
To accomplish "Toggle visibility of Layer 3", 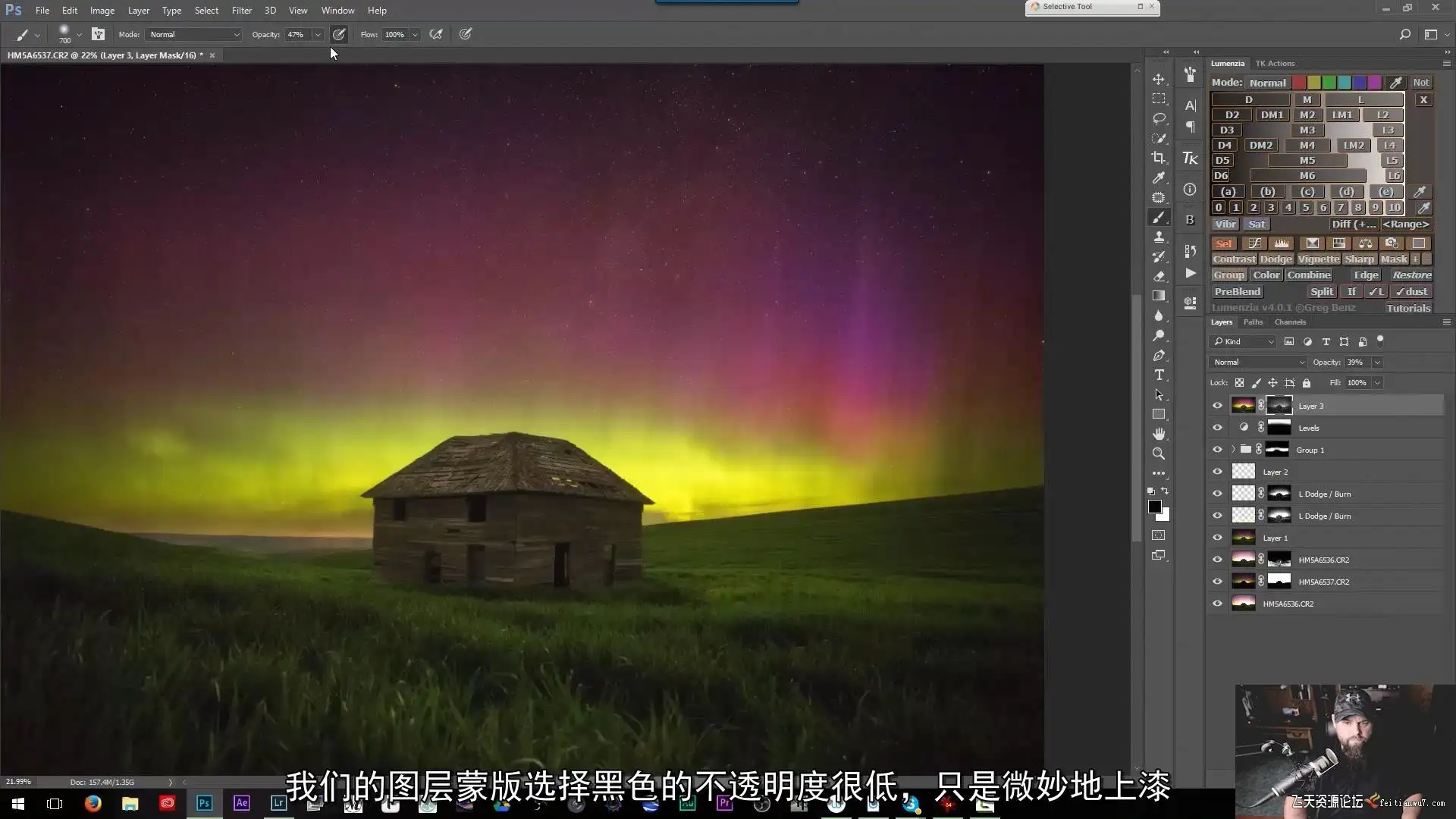I will (1217, 406).
